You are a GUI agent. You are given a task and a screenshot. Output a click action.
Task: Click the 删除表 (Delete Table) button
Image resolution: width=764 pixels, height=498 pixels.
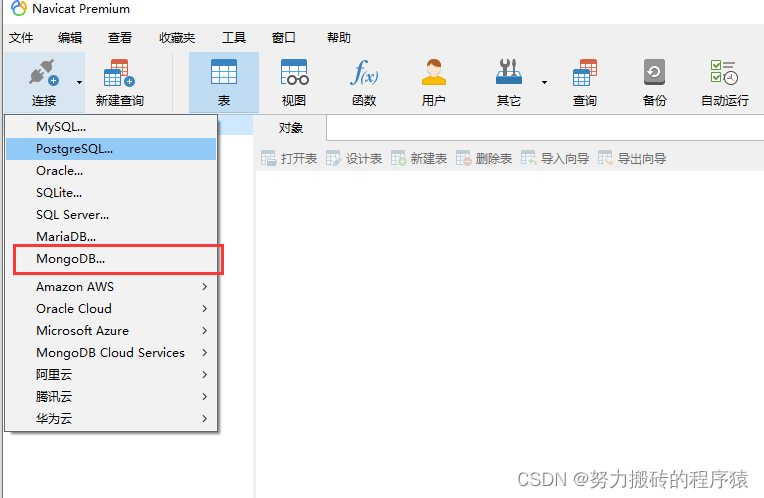pos(484,158)
